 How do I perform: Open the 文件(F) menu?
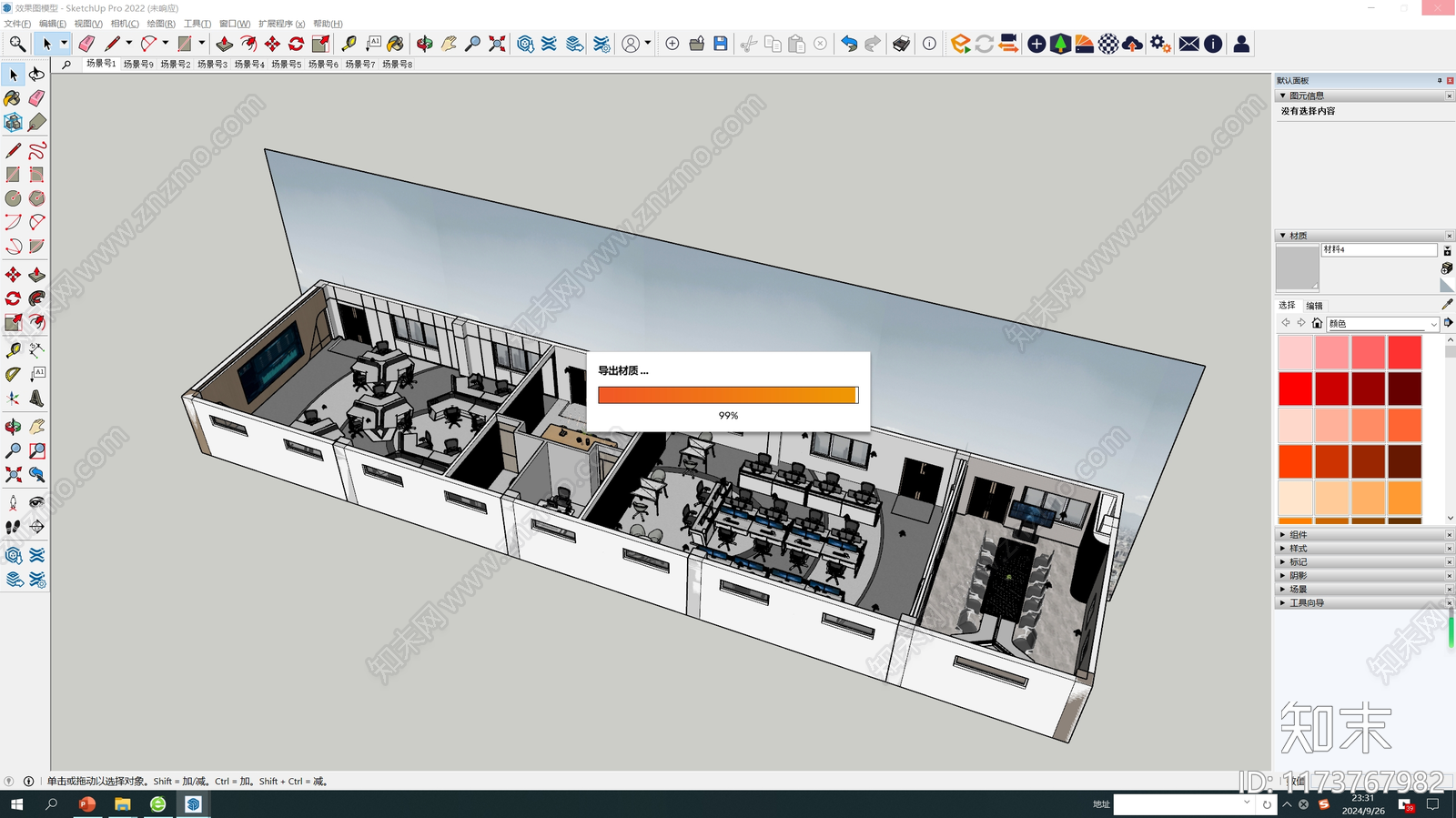(x=17, y=24)
